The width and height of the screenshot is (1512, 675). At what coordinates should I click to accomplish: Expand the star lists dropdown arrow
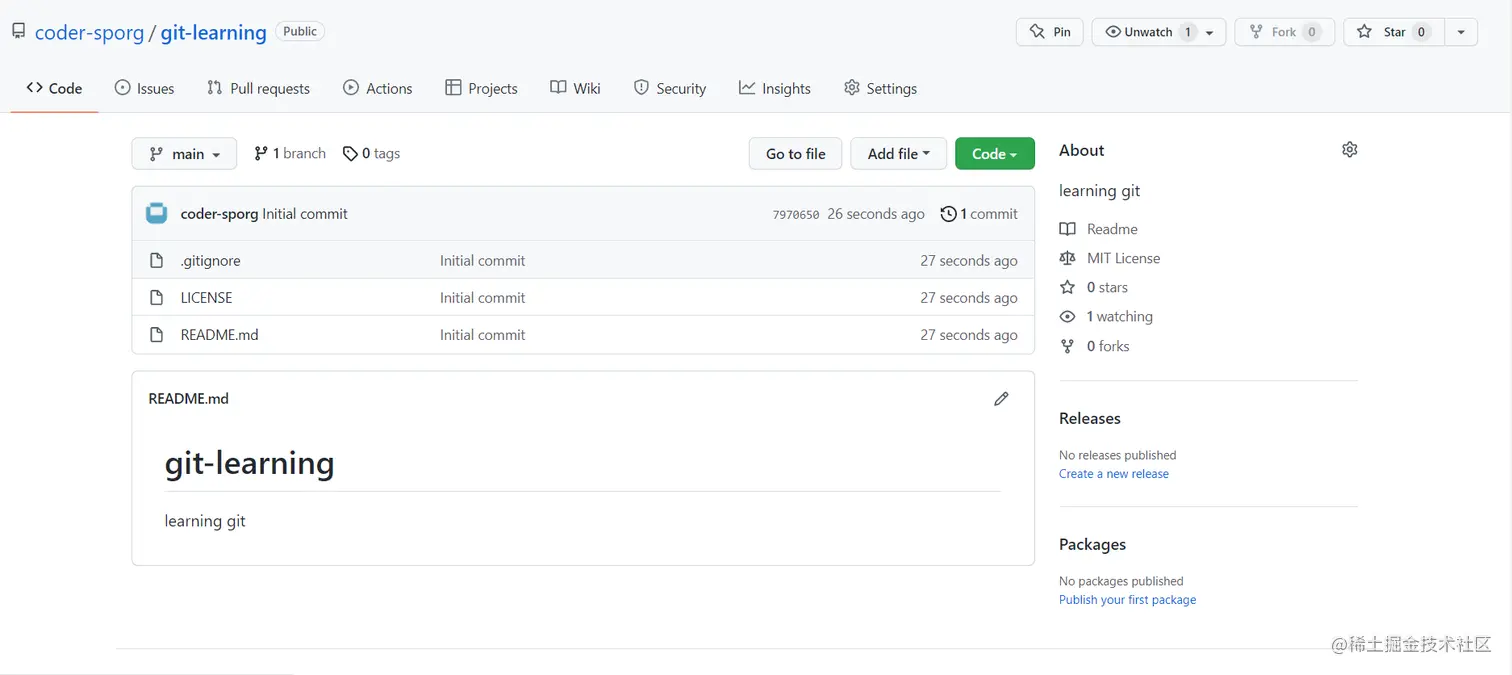1461,32
